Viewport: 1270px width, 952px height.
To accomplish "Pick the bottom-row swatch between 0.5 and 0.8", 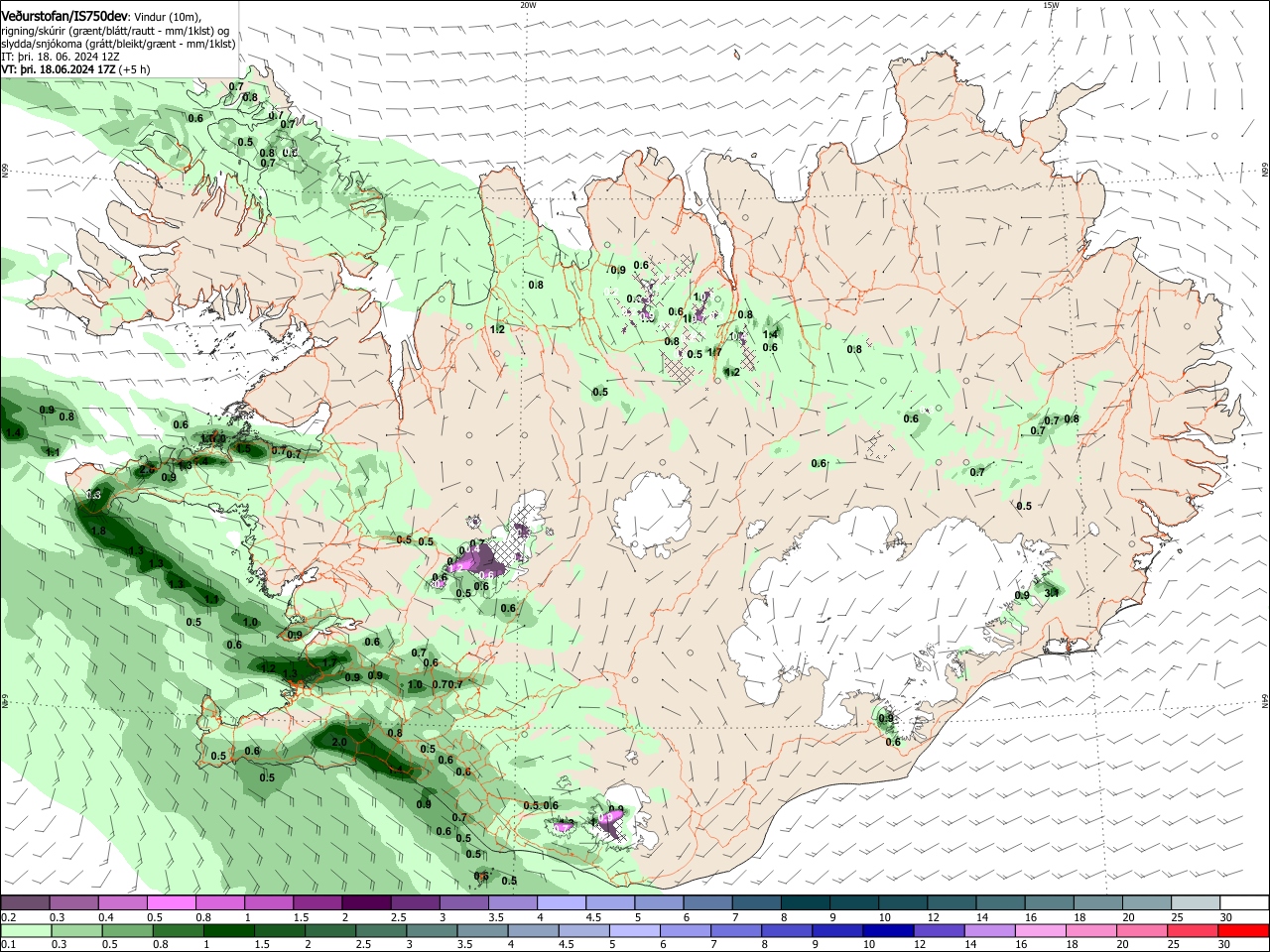I will point(128,930).
